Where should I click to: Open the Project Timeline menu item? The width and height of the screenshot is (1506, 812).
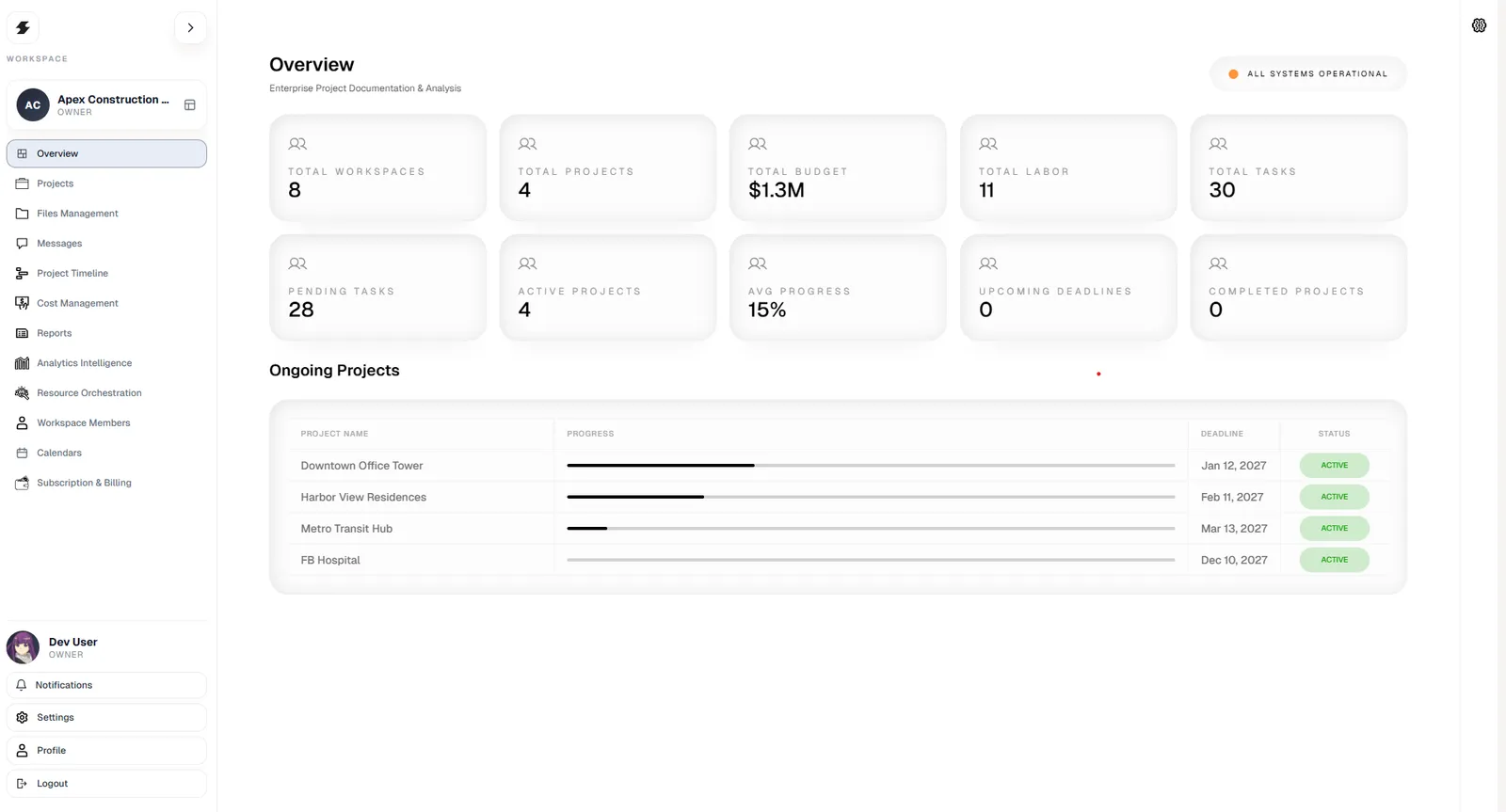[x=106, y=273]
